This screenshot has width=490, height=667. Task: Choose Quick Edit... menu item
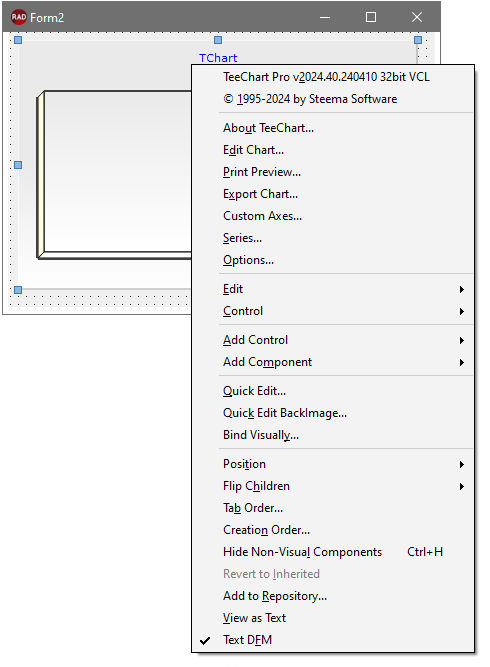[x=333, y=391]
